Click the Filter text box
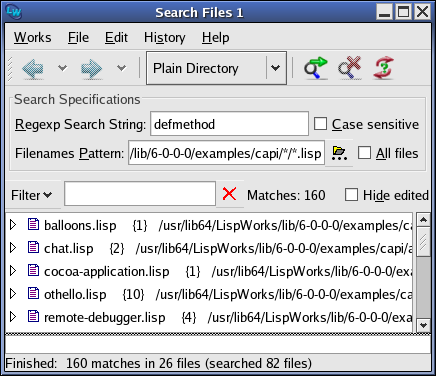This screenshot has width=436, height=376. coord(140,194)
